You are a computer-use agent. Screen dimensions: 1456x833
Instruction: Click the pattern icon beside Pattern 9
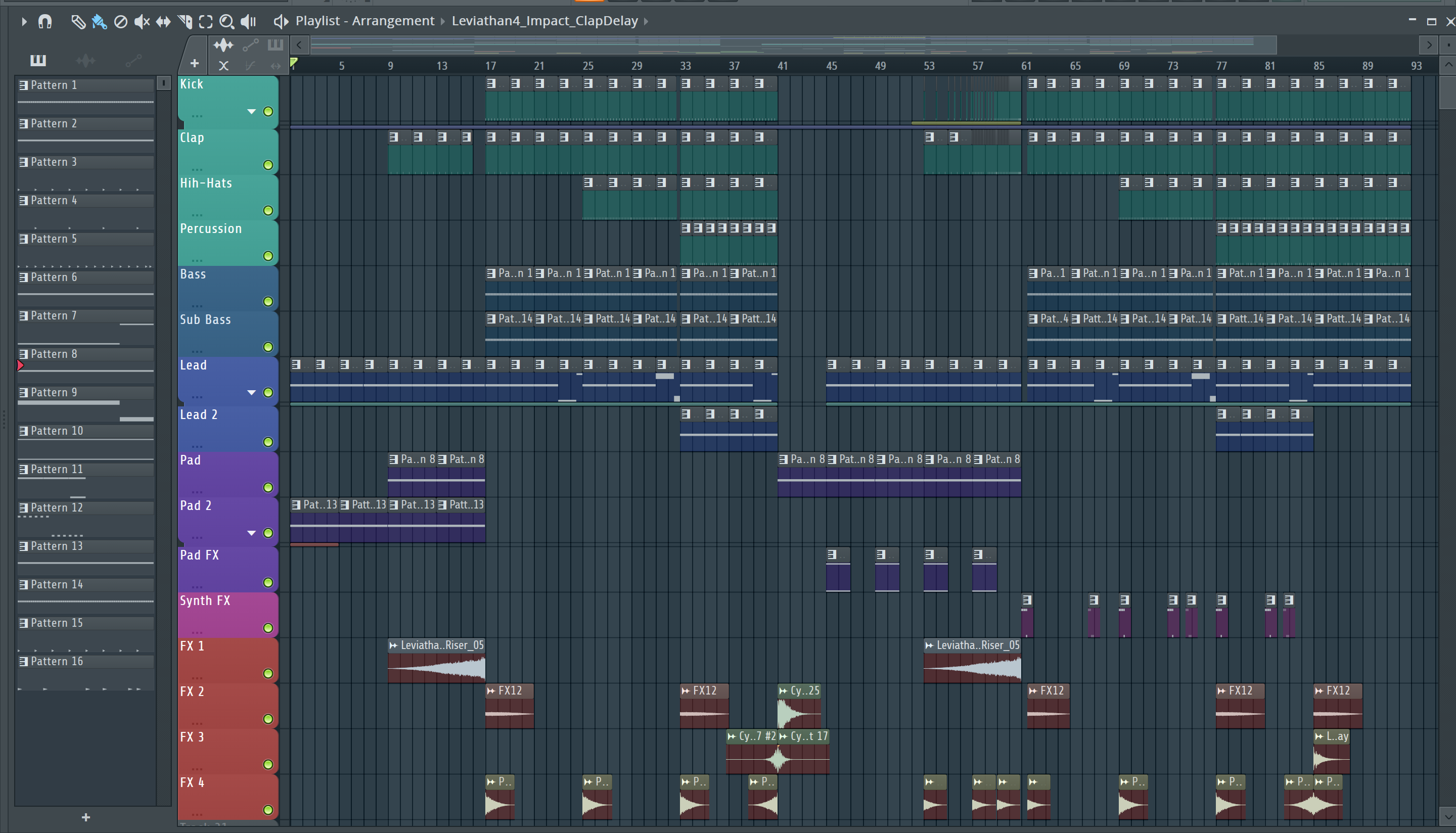pyautogui.click(x=23, y=392)
